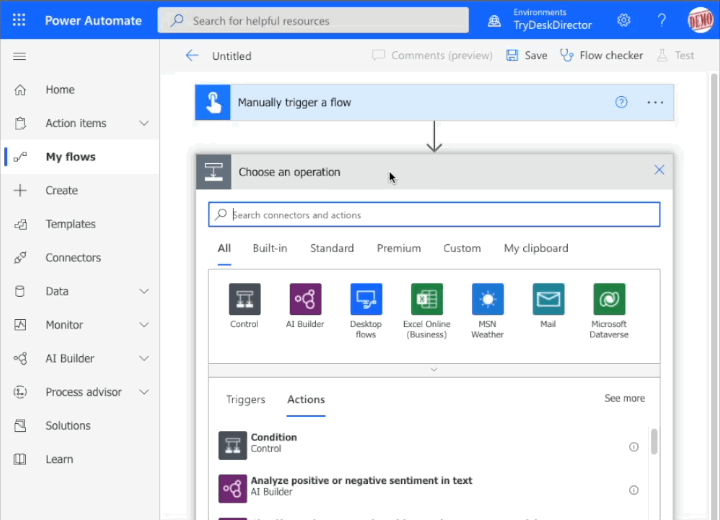Switch to the Standard tab
Viewport: 720px width, 520px height.
[x=332, y=249]
